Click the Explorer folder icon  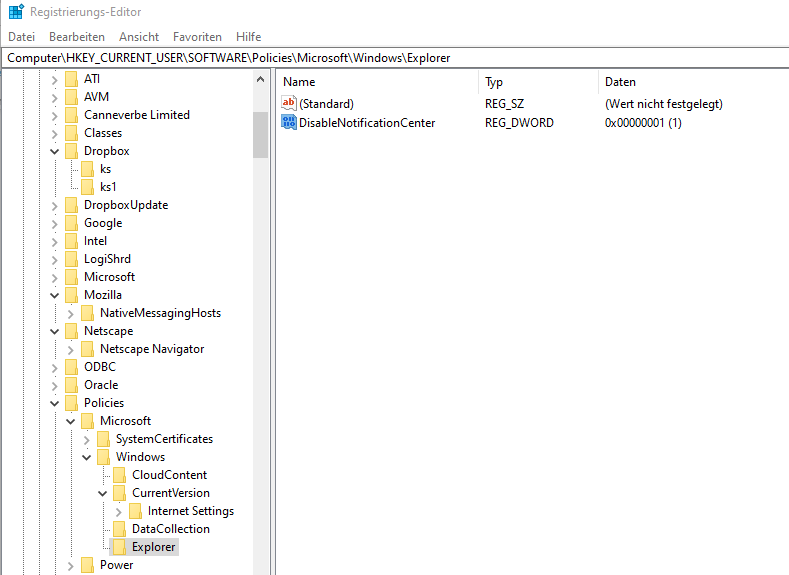click(120, 547)
